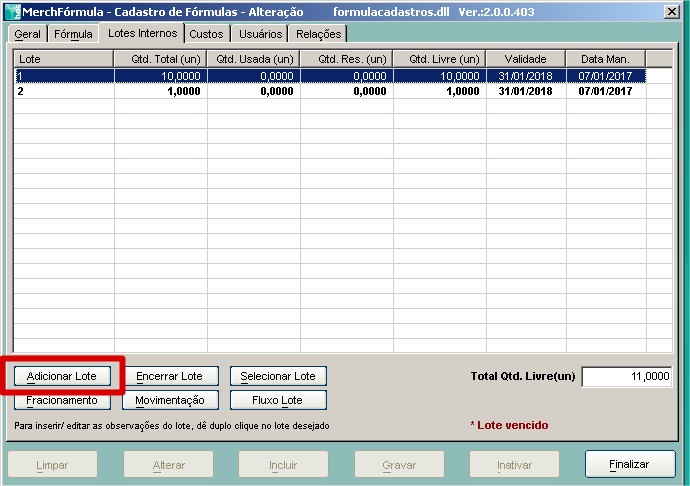
Task: Click the Fluxo Lote button
Action: click(278, 400)
